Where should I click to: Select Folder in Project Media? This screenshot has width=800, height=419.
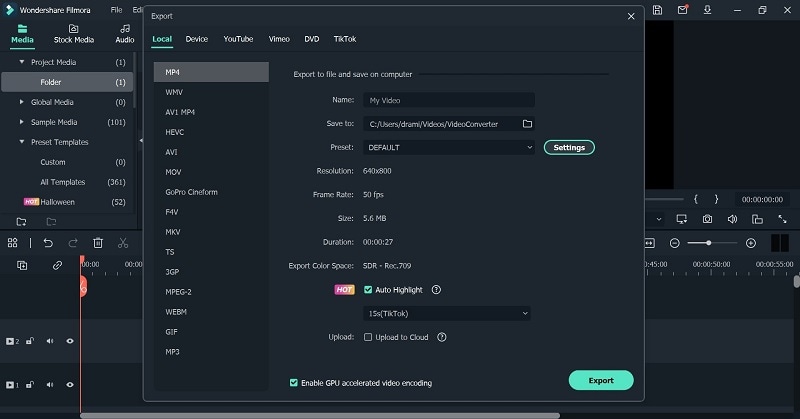click(67, 82)
